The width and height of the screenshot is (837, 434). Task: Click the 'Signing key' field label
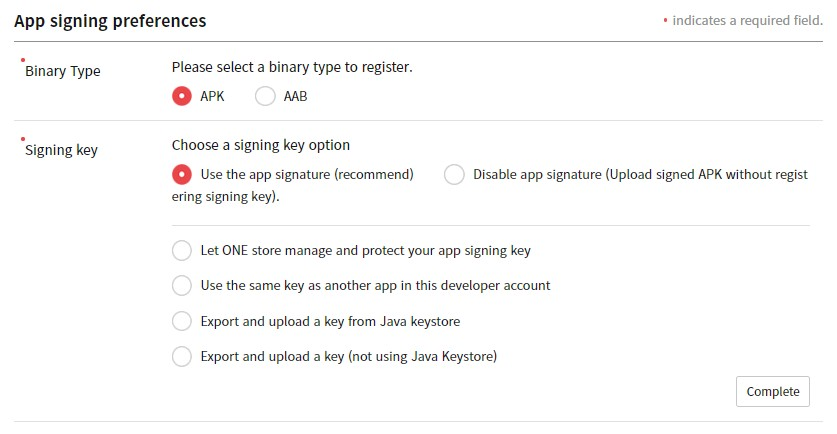[x=61, y=150]
